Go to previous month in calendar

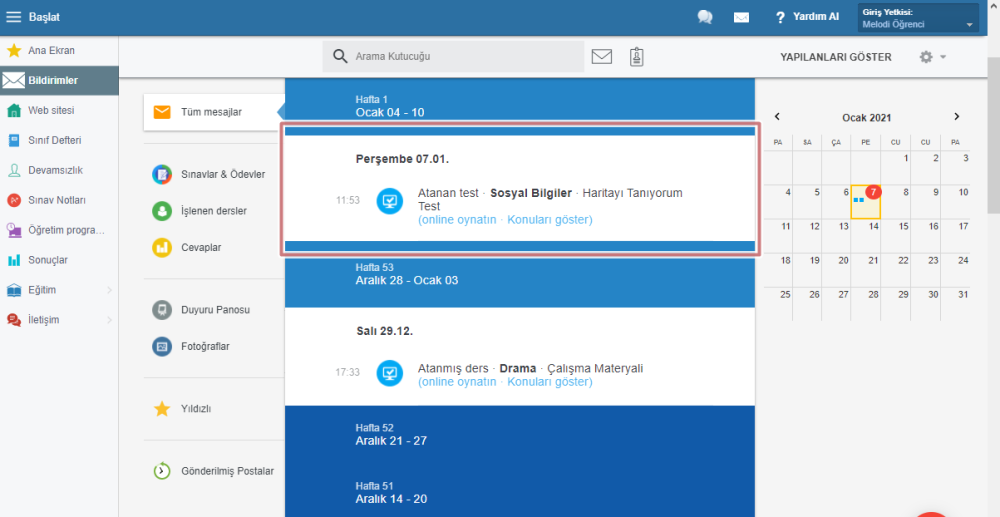(x=777, y=117)
